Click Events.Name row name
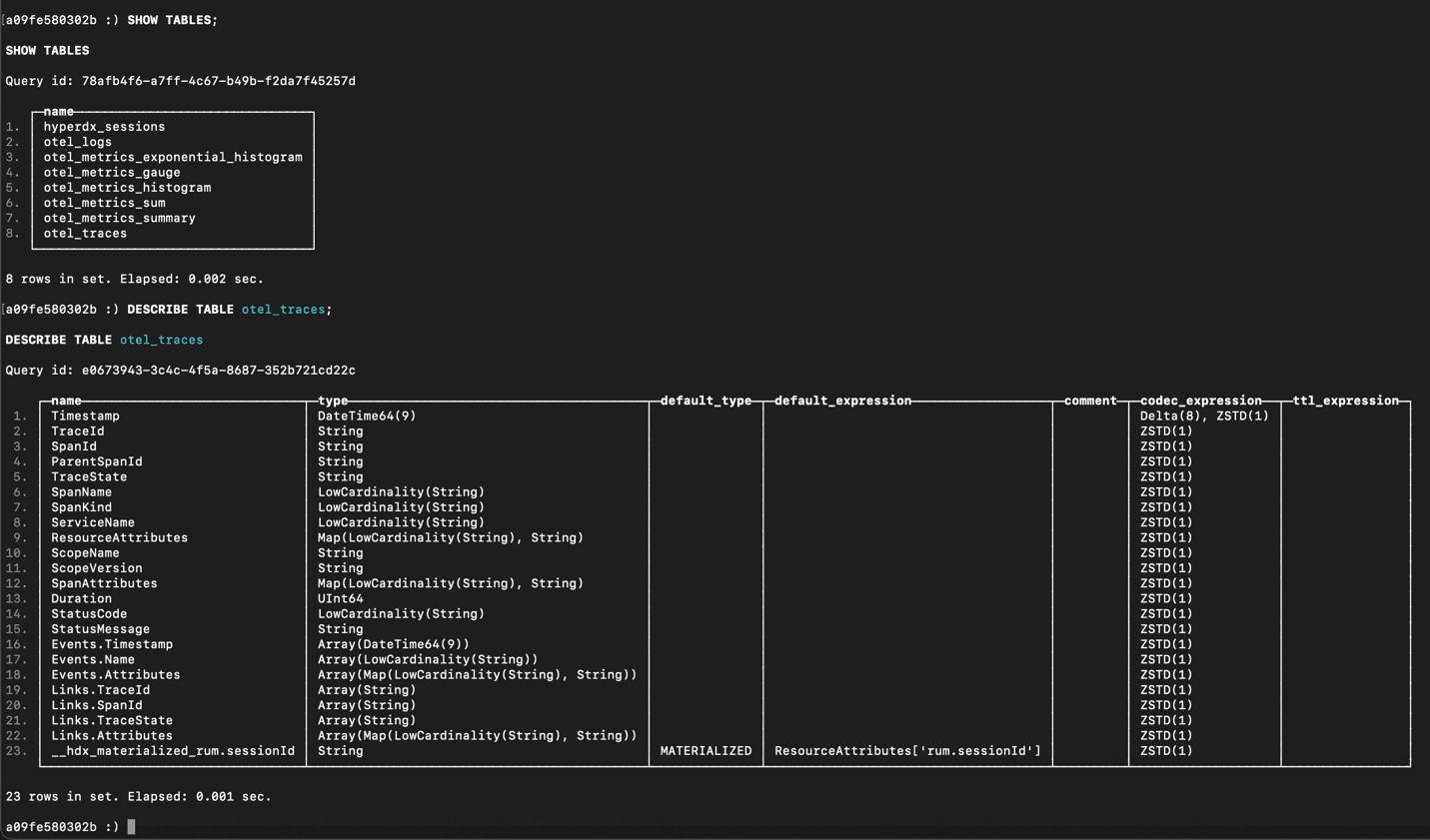This screenshot has width=1430, height=840. pyautogui.click(x=93, y=659)
